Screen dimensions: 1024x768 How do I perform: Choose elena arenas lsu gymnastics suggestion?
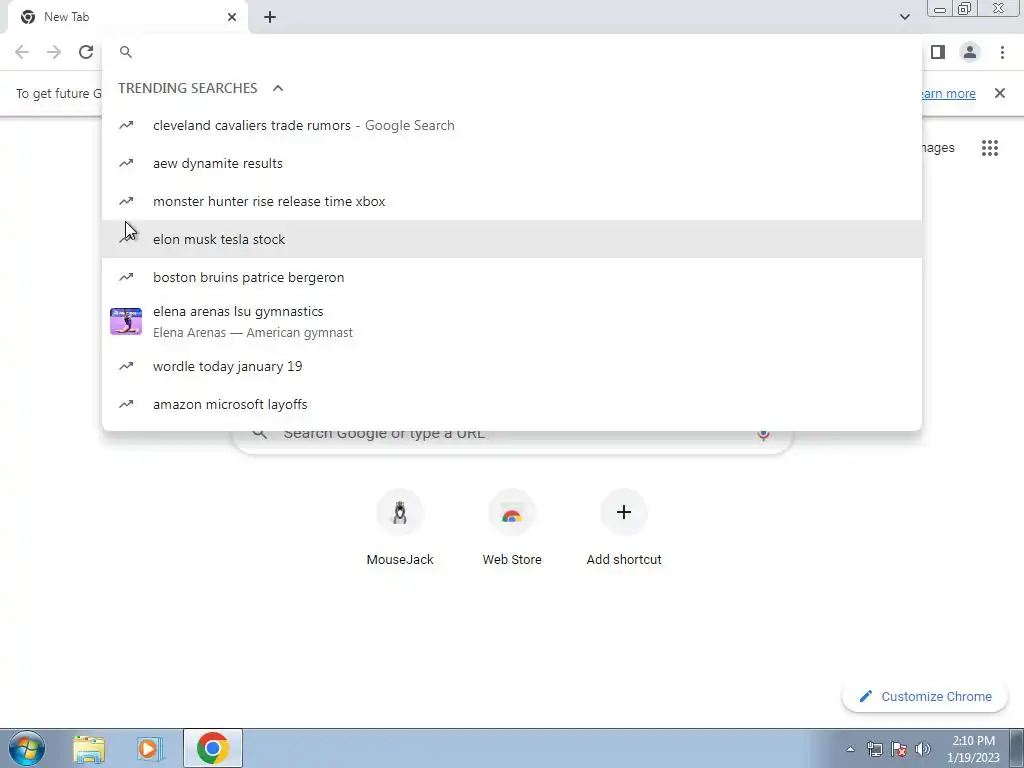click(512, 321)
